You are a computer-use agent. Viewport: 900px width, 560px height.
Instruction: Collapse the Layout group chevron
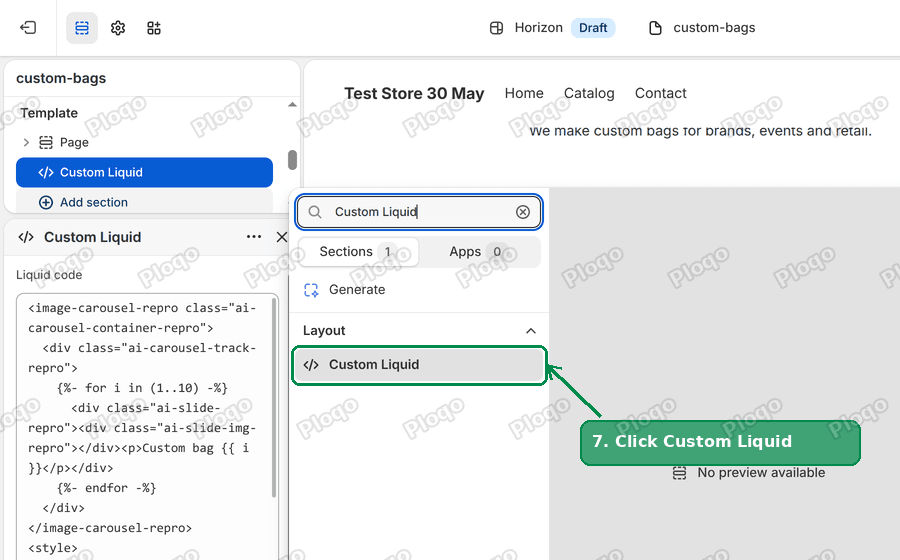pyautogui.click(x=531, y=330)
